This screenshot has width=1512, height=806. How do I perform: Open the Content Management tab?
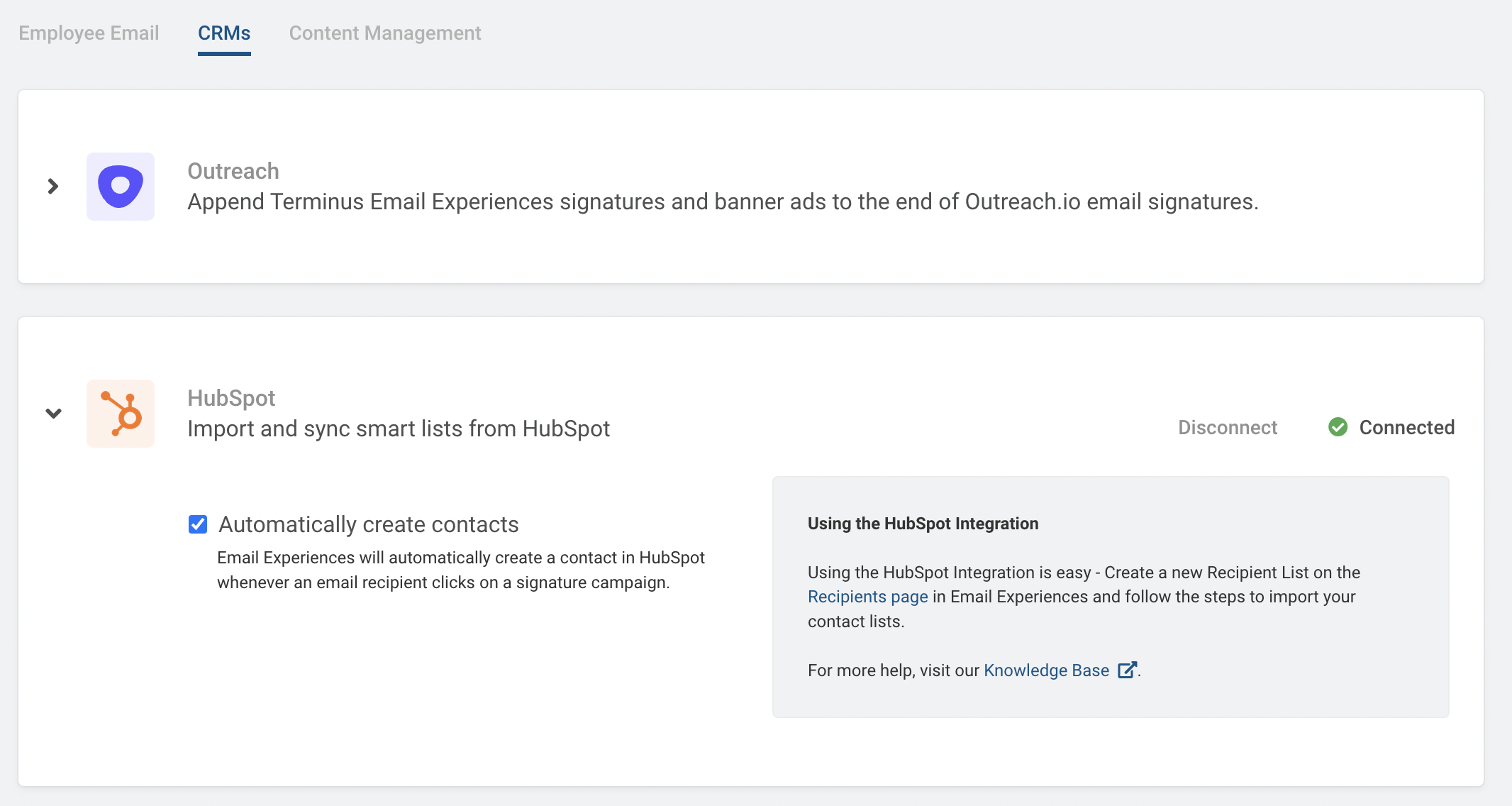[x=385, y=33]
